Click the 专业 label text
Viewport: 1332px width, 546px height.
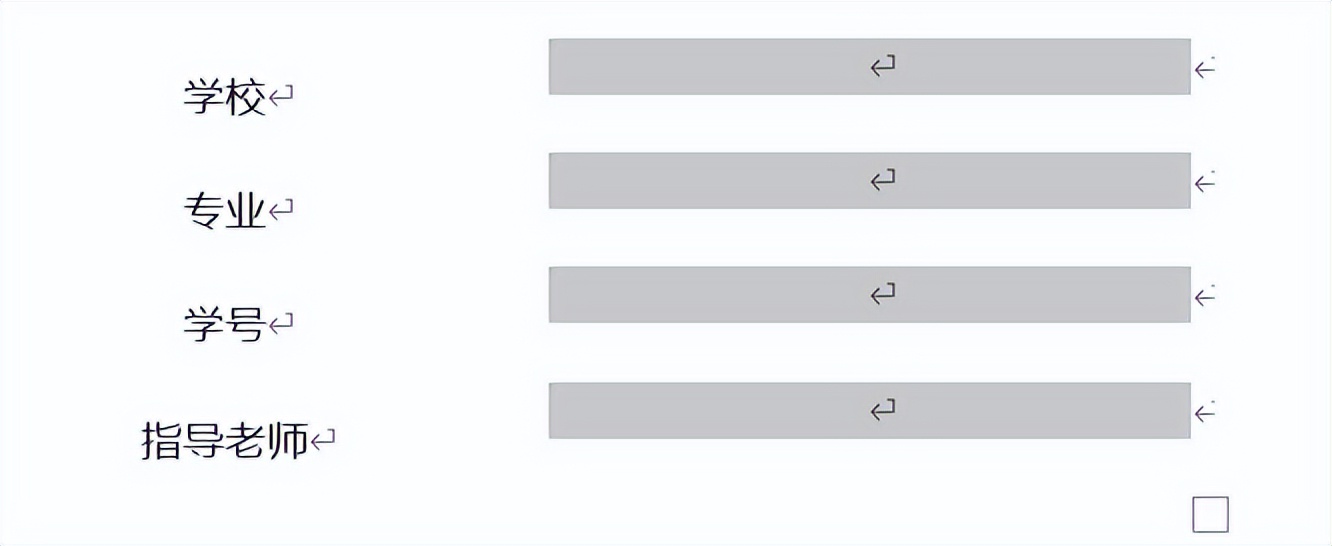click(x=224, y=211)
